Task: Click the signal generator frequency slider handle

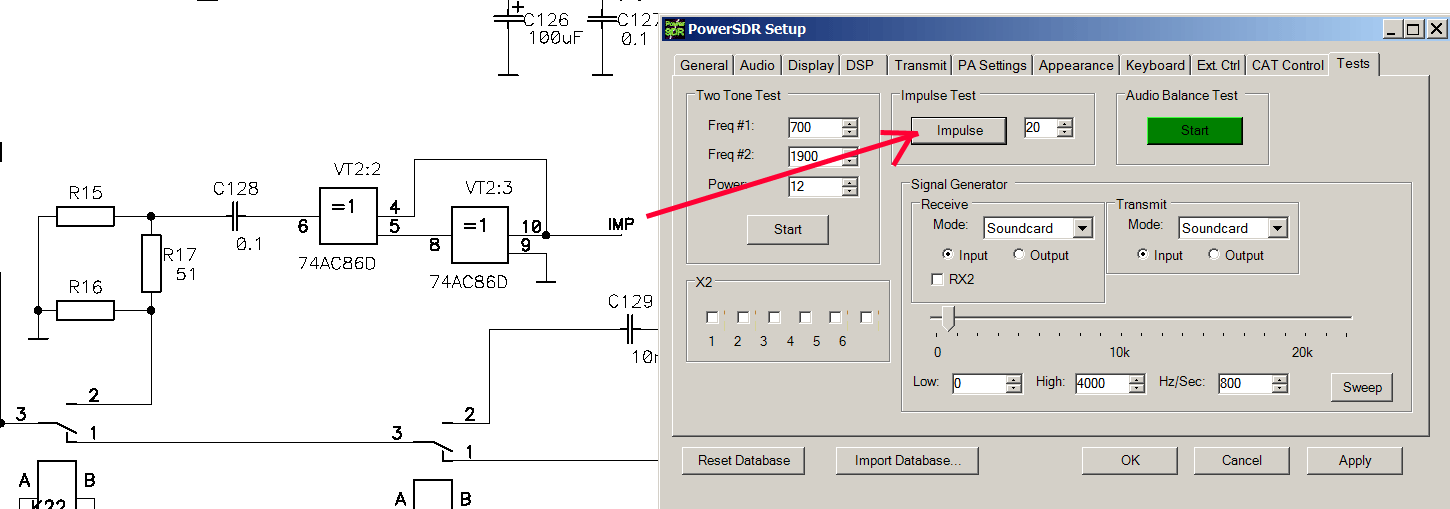Action: click(x=948, y=318)
